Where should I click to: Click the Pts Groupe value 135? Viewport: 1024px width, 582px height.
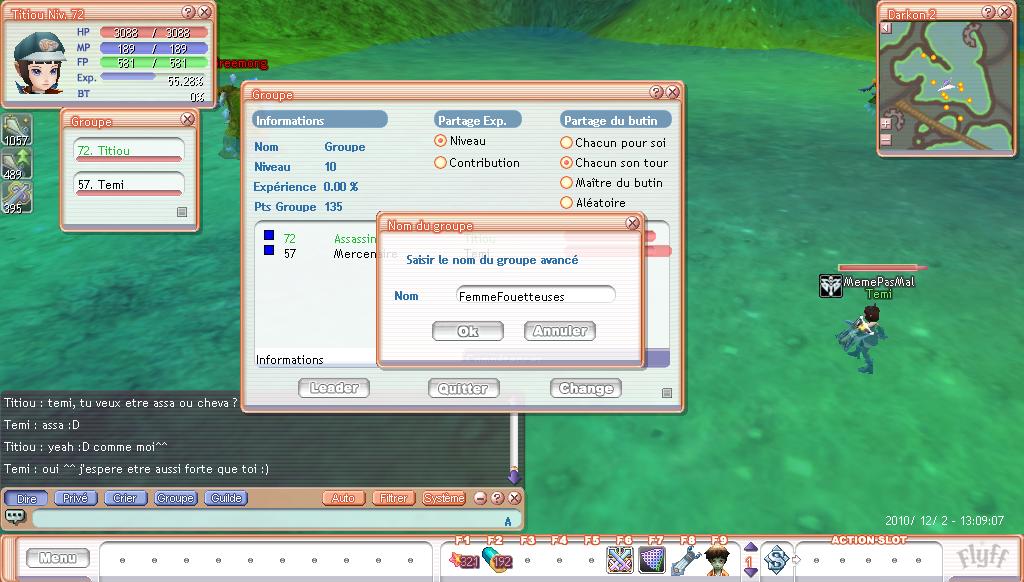pyautogui.click(x=333, y=206)
